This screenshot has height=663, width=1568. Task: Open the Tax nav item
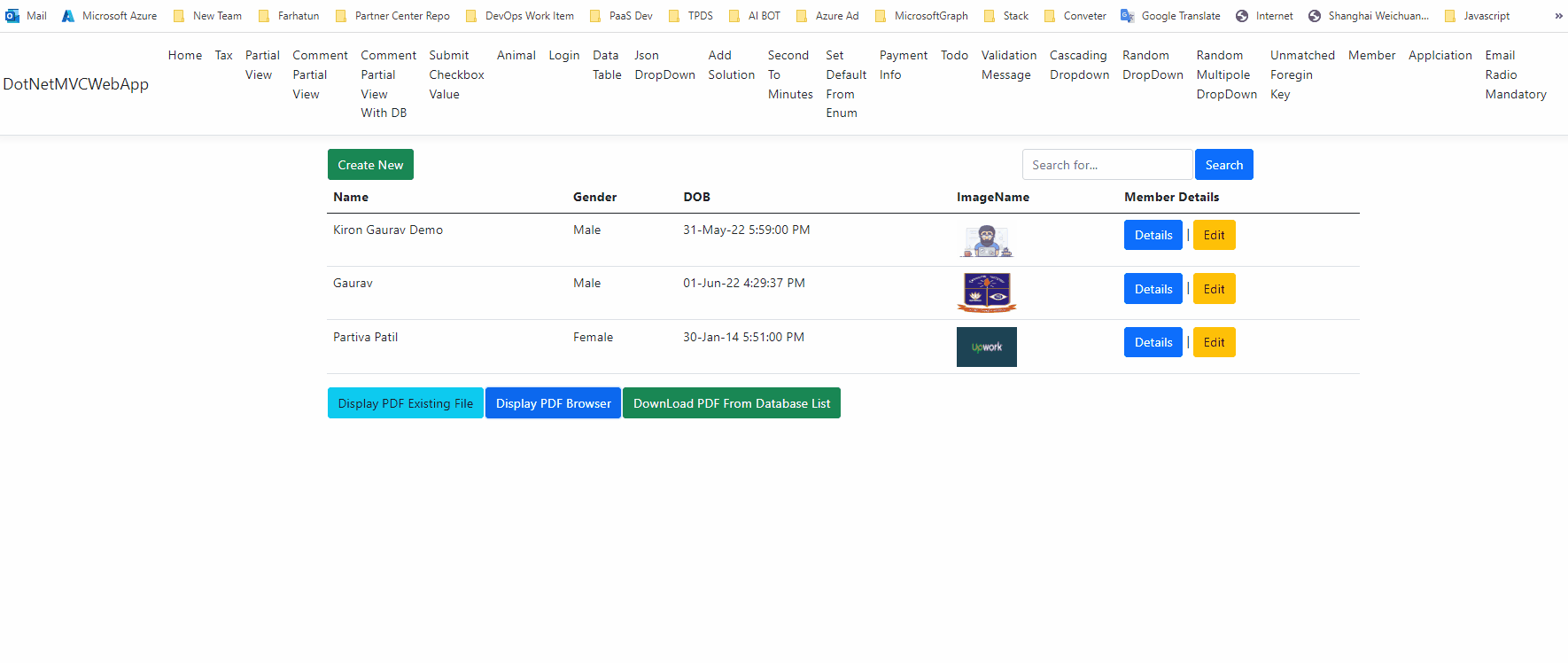point(224,55)
